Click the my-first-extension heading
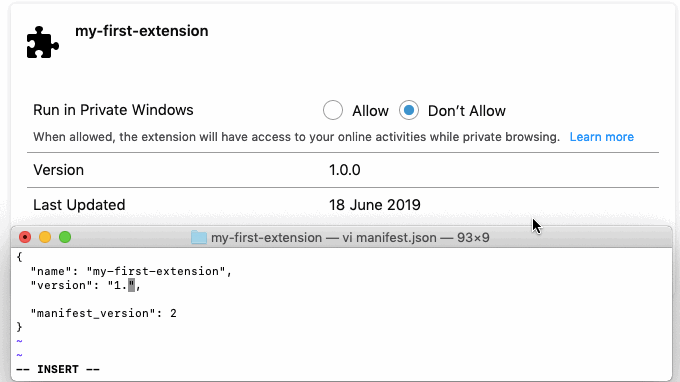The height and width of the screenshot is (382, 680). click(x=142, y=31)
